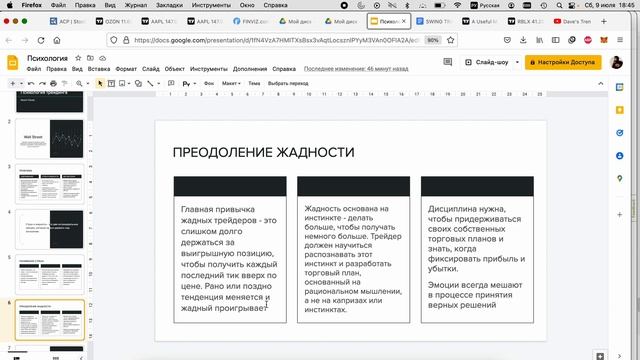This screenshot has height=360, width=640.
Task: Start the Слайд-шоу presentation
Action: [487, 62]
